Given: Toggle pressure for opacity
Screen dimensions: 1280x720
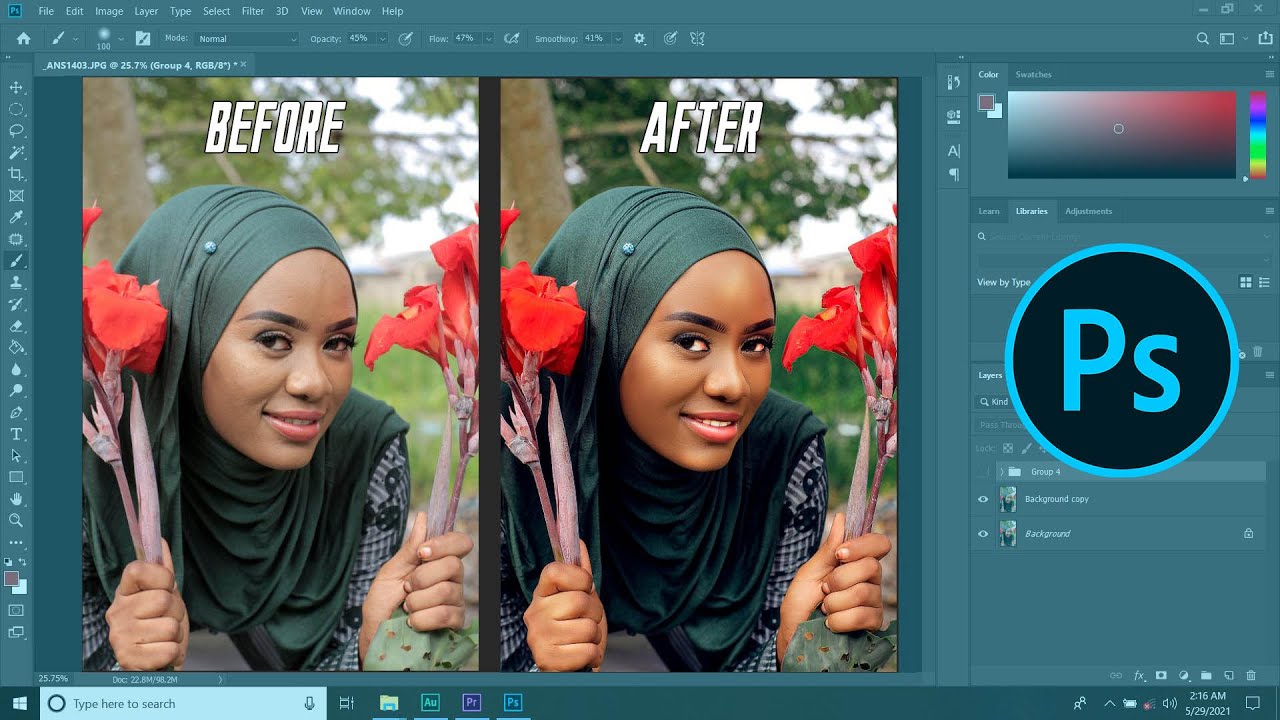Looking at the screenshot, I should pyautogui.click(x=406, y=38).
